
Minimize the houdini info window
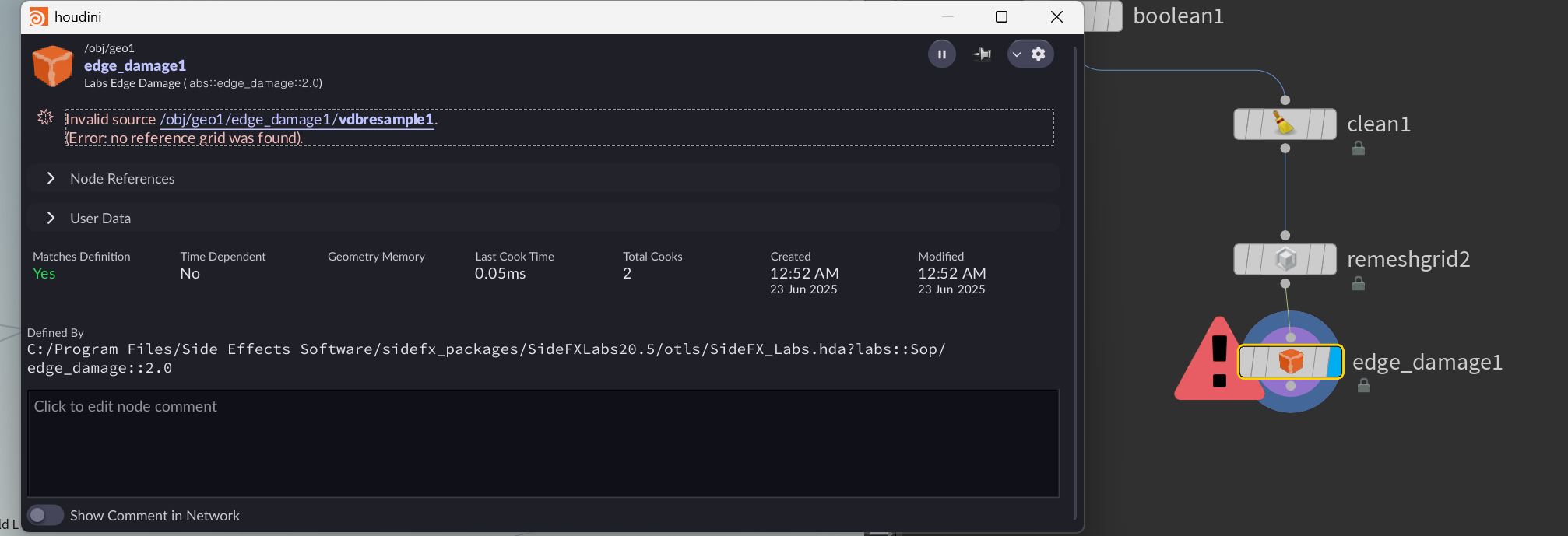(x=947, y=16)
